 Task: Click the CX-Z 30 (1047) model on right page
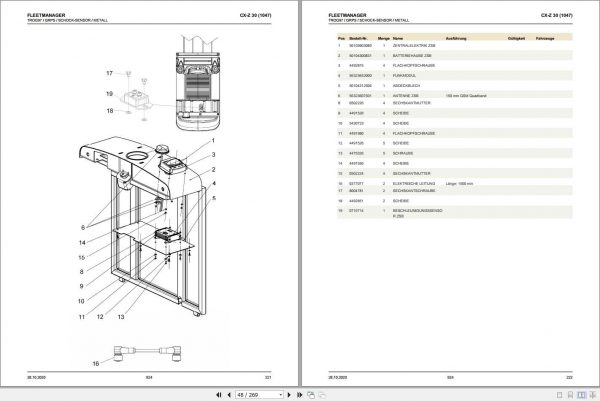[x=556, y=15]
